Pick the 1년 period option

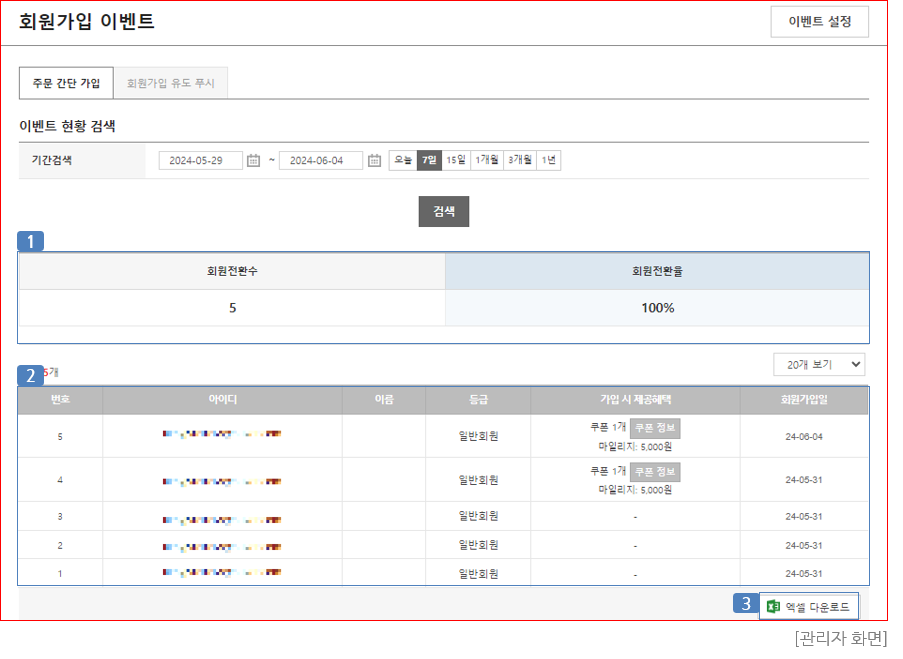[548, 161]
